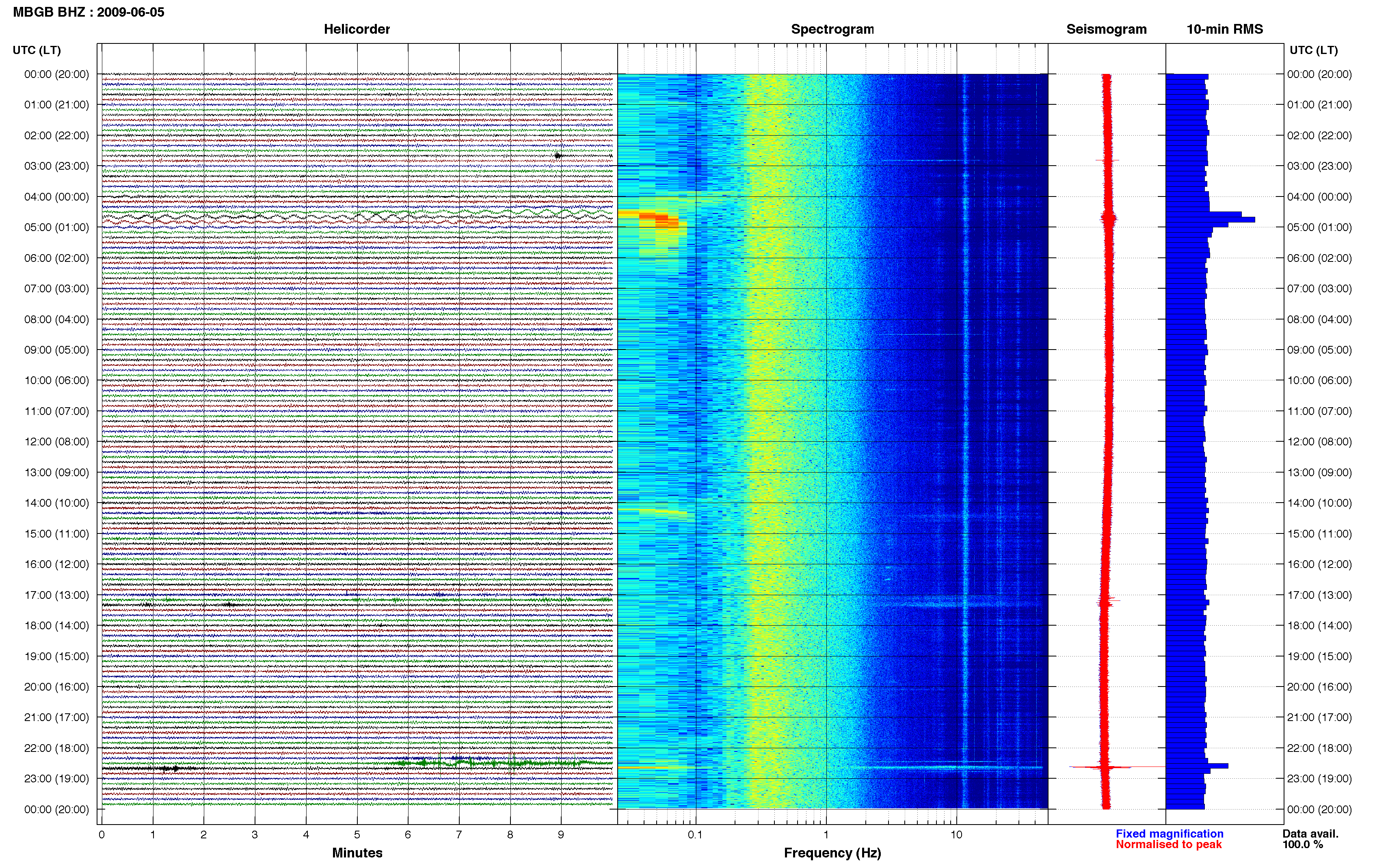The height and width of the screenshot is (868, 1388).
Task: Click the left '23:00 (19:00)' time label
Action: 56,779
